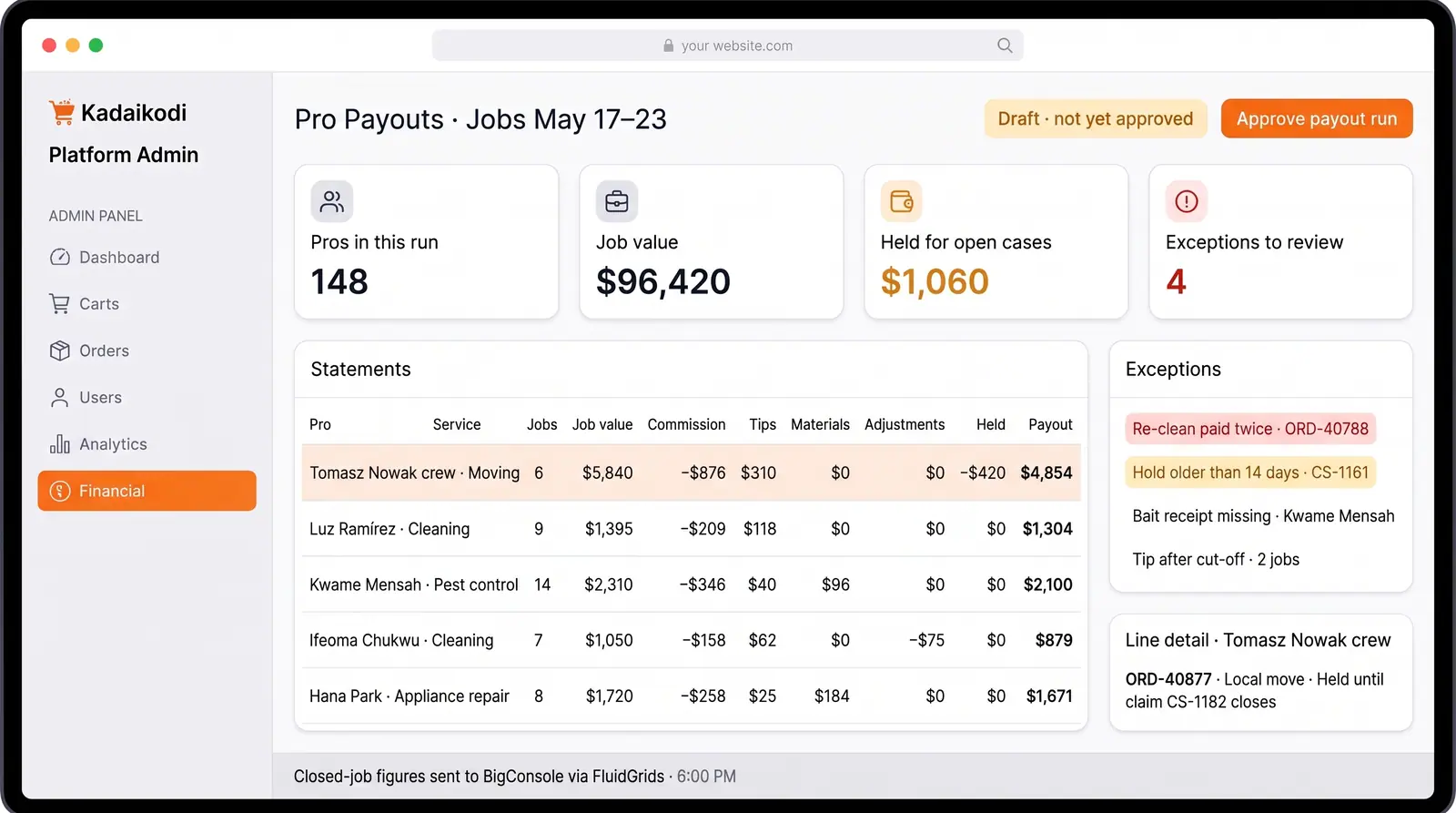Click the Payout column header
The image size is (1456, 813).
[1051, 424]
